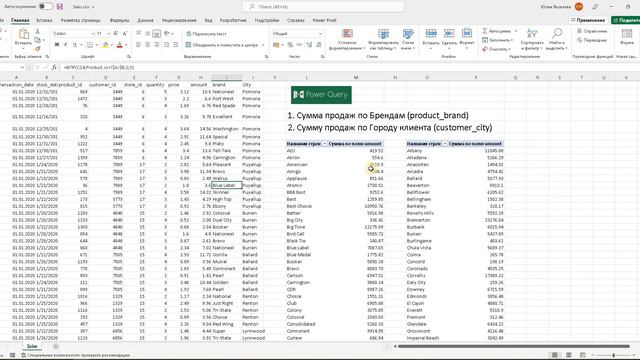This screenshot has height=360, width=640.
Task: Toggle align-bottom vertical alignment
Action: point(156,33)
